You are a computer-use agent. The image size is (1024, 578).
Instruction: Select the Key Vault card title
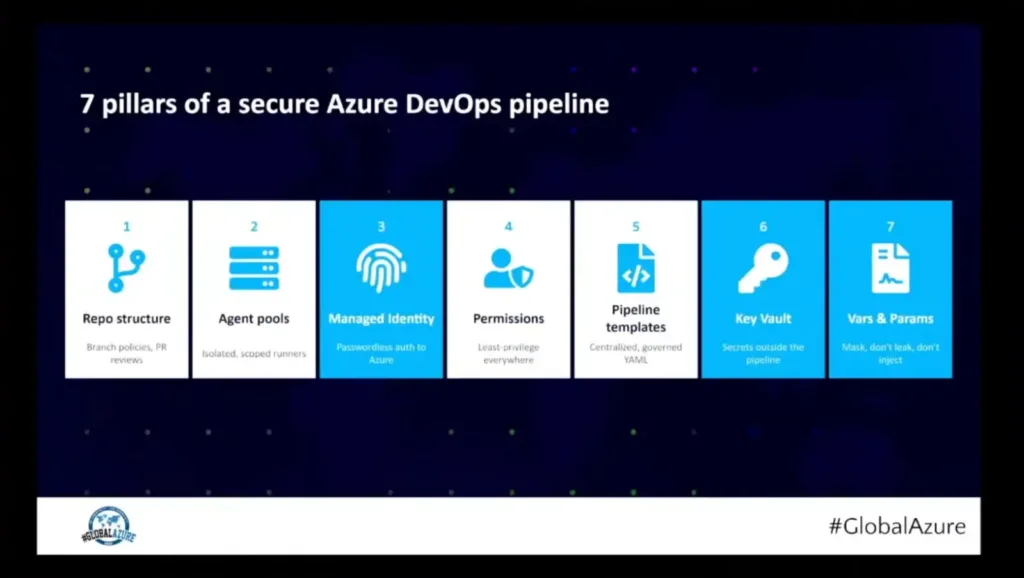click(763, 319)
